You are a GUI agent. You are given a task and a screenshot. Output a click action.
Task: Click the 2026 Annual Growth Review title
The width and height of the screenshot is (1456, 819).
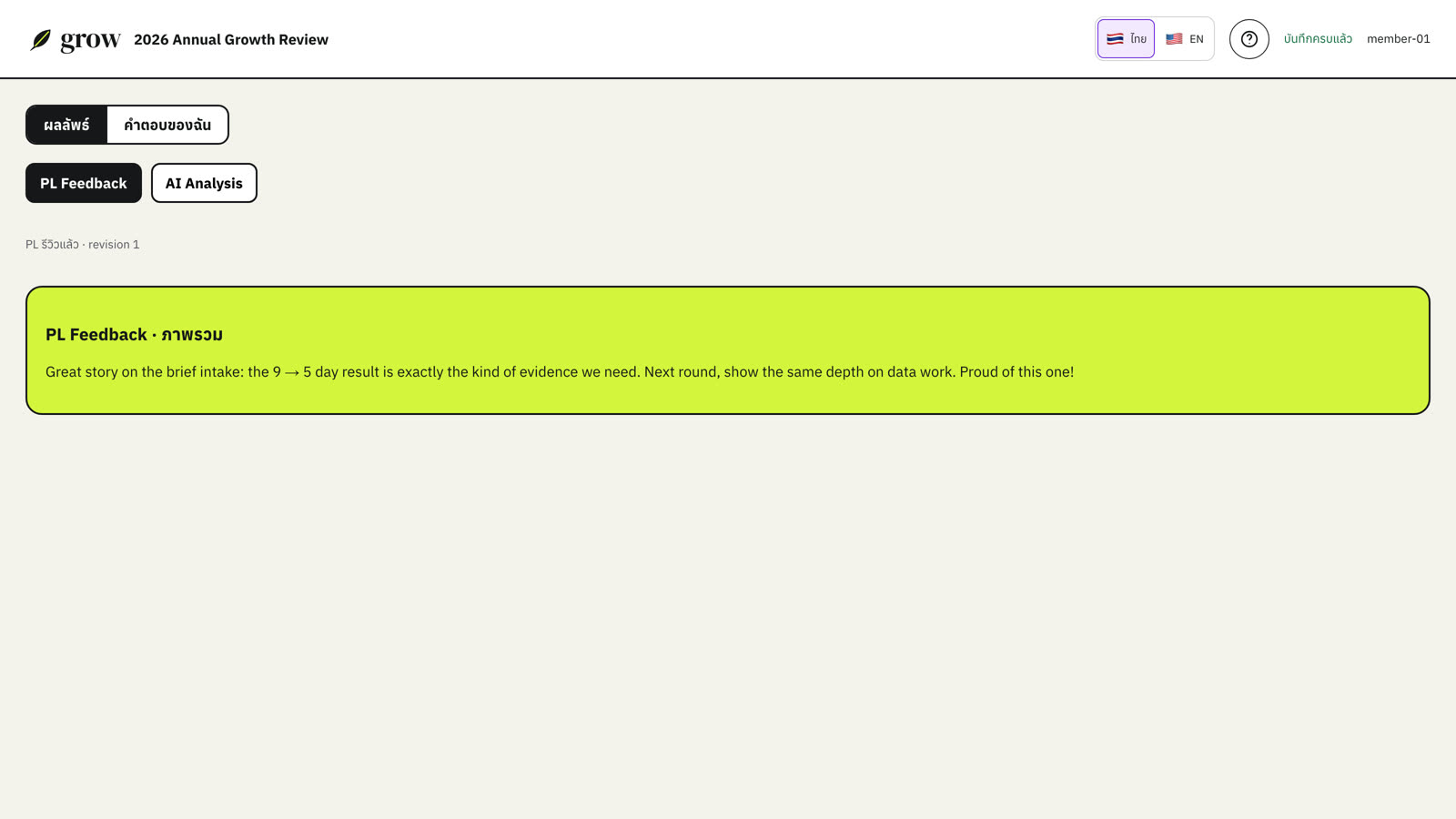tap(231, 39)
